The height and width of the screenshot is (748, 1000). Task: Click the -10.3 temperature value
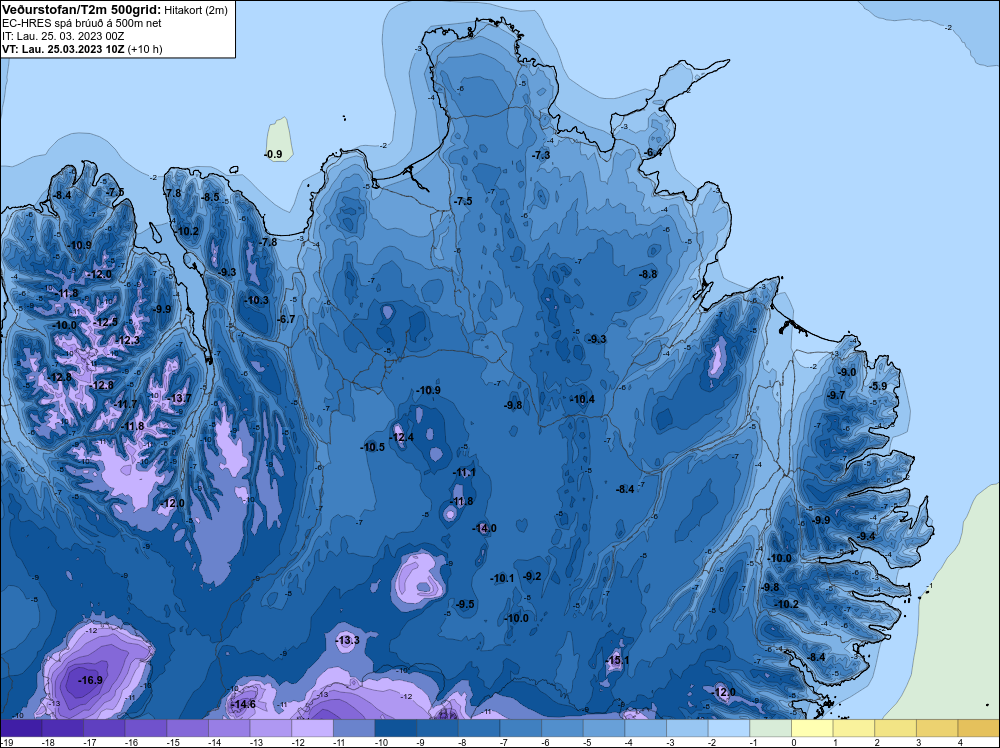[x=256, y=300]
